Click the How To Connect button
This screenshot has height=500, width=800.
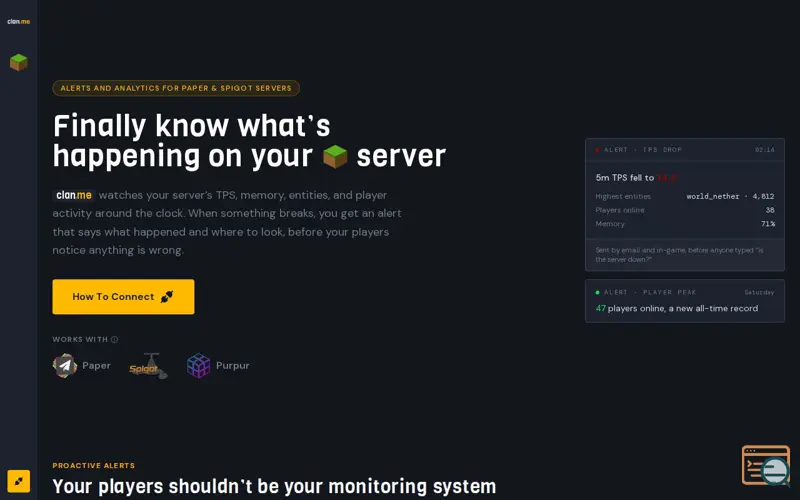(123, 296)
